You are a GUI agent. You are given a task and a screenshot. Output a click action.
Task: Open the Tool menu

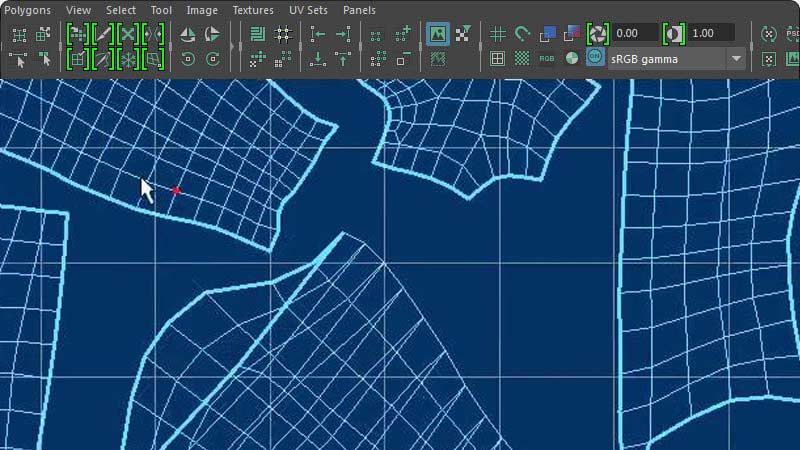click(161, 10)
